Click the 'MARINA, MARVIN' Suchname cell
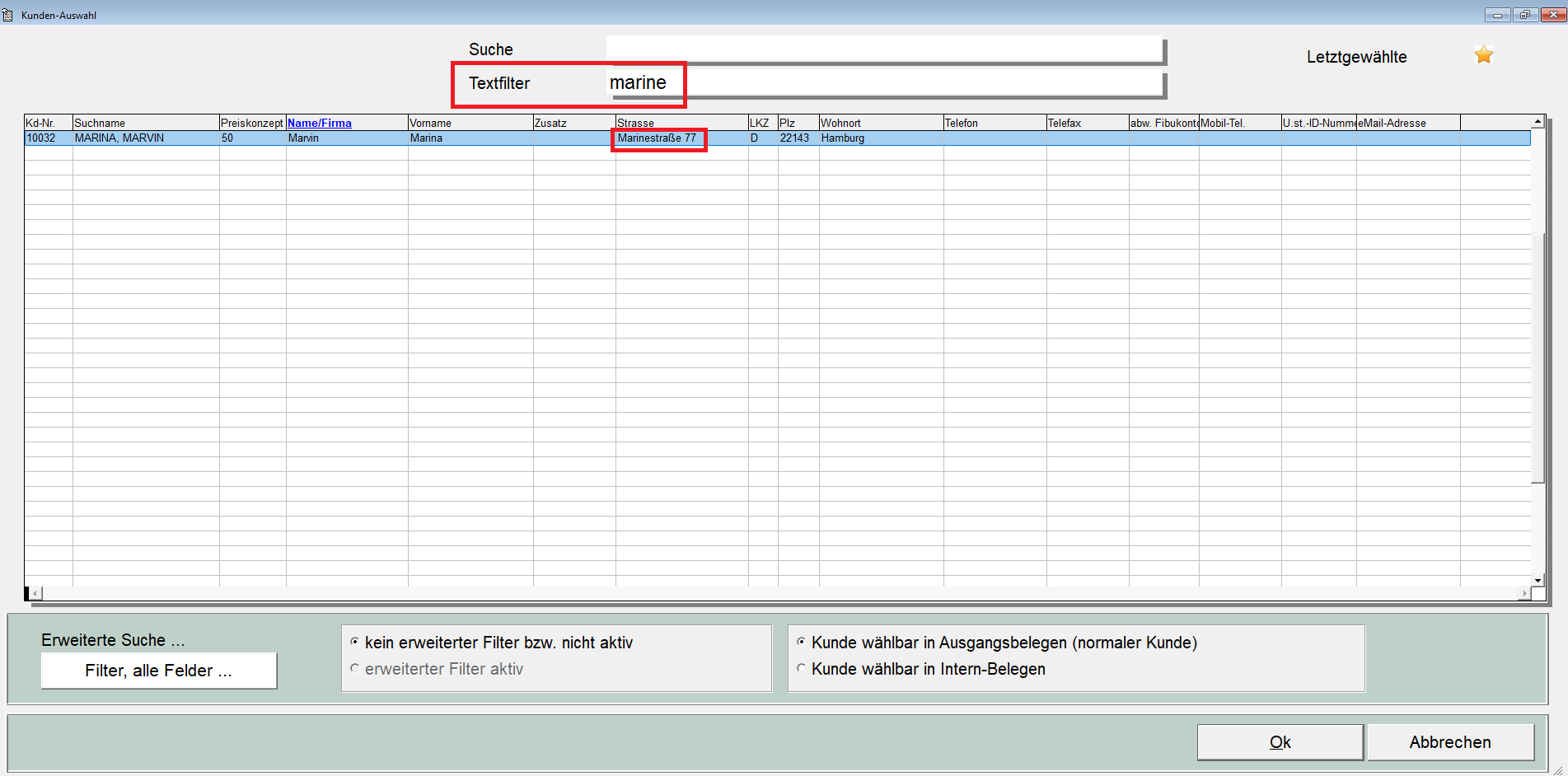 [x=146, y=138]
